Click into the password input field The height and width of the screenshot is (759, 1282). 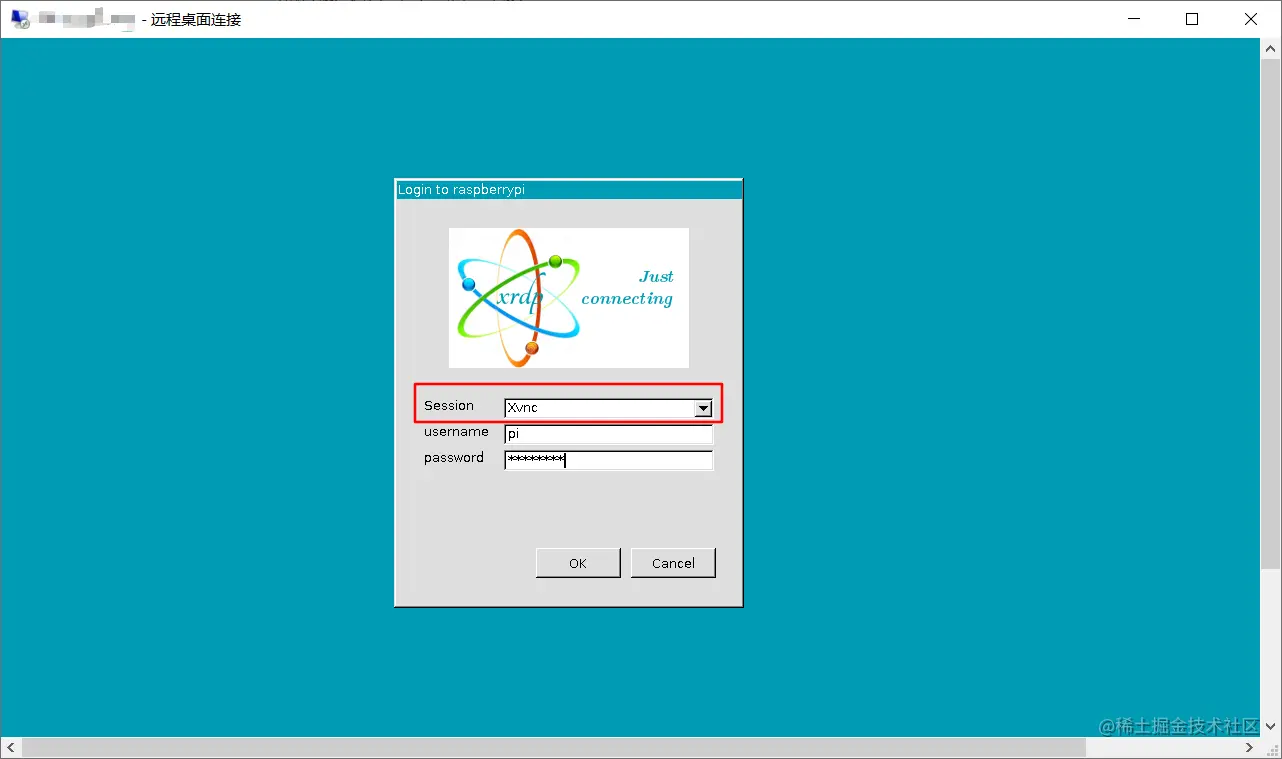(608, 460)
